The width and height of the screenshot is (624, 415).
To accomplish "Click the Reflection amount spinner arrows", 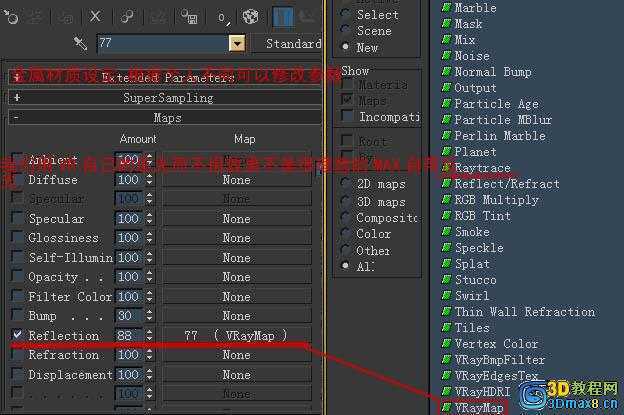I will click(149, 335).
